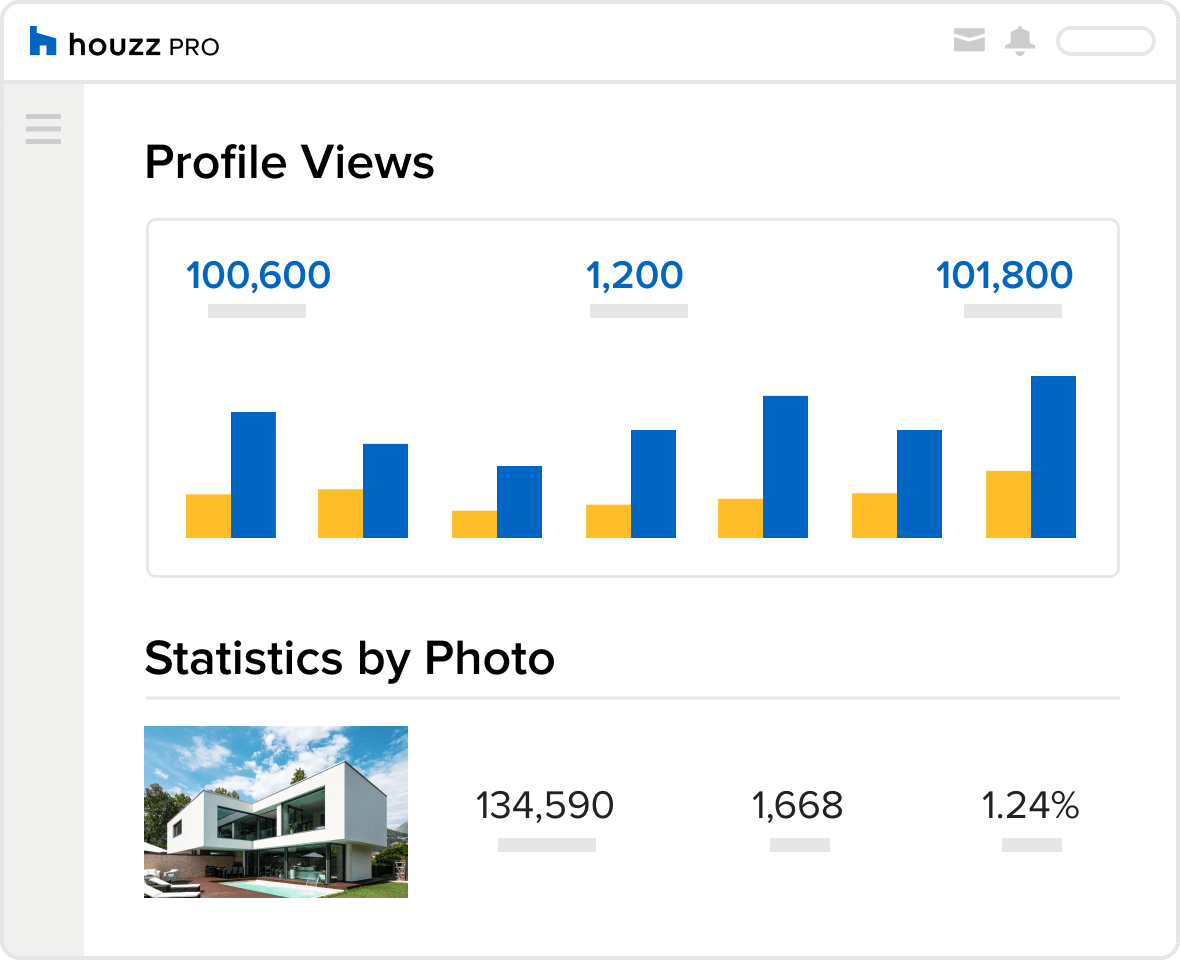Click the houzz PRO brand text
The height and width of the screenshot is (960, 1180).
[x=144, y=44]
